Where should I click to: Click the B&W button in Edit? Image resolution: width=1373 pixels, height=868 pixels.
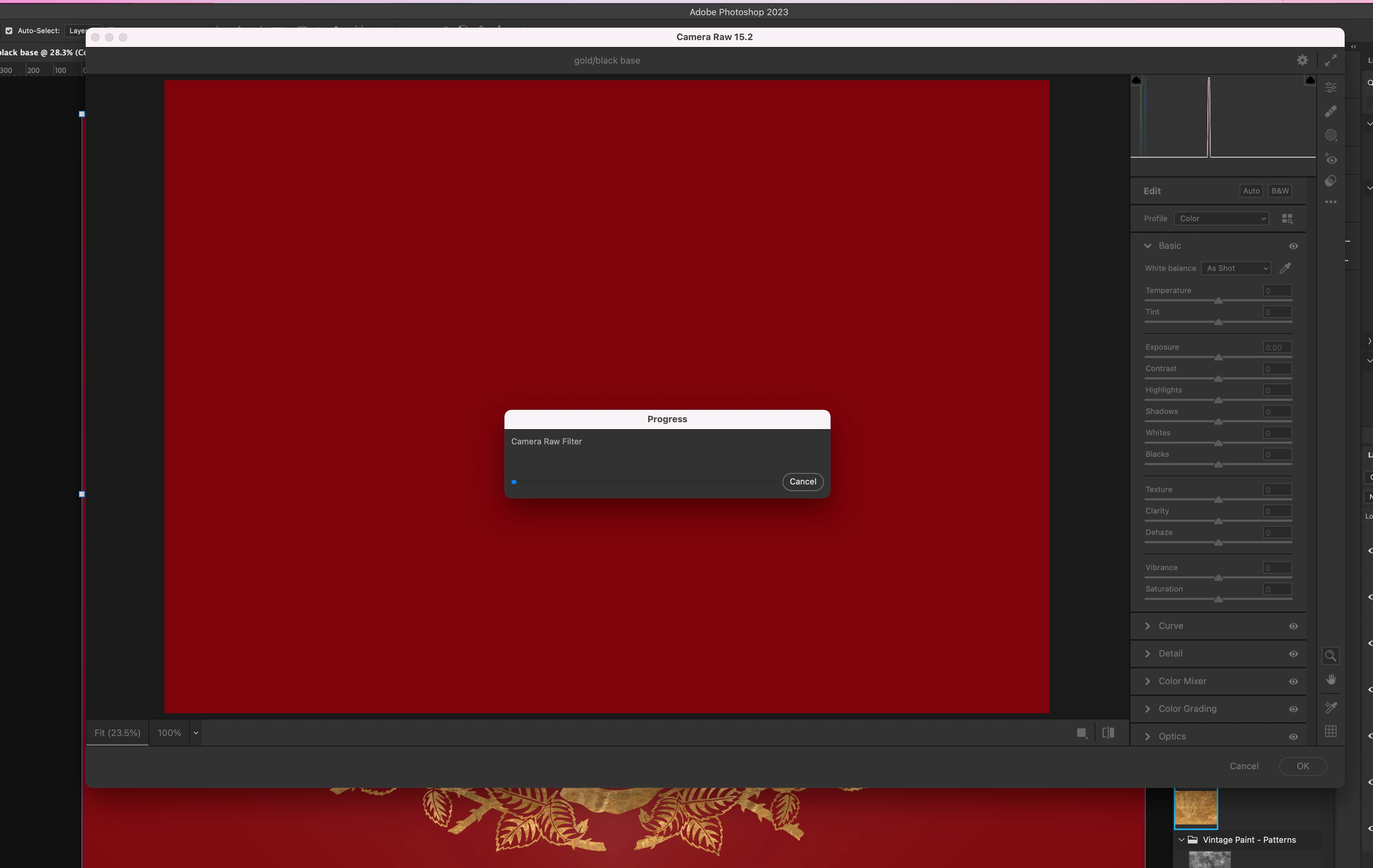[1279, 191]
